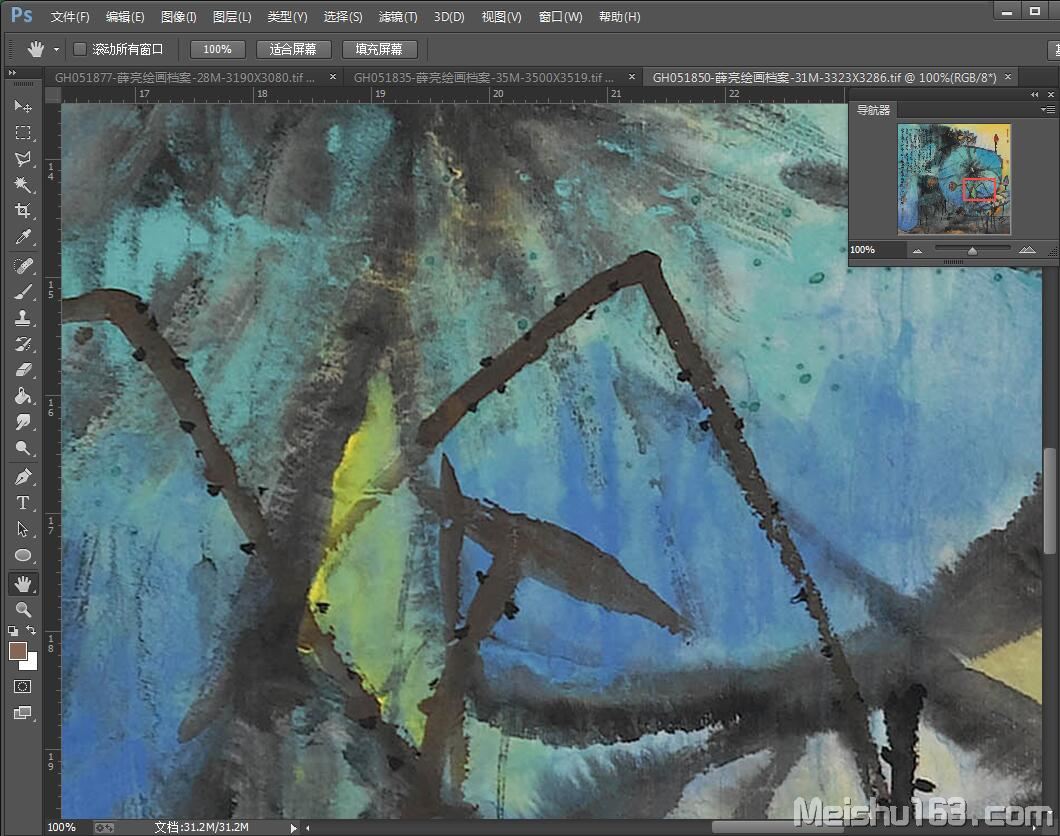Open the 文件(F) menu
The width and height of the screenshot is (1060, 836).
pos(70,17)
